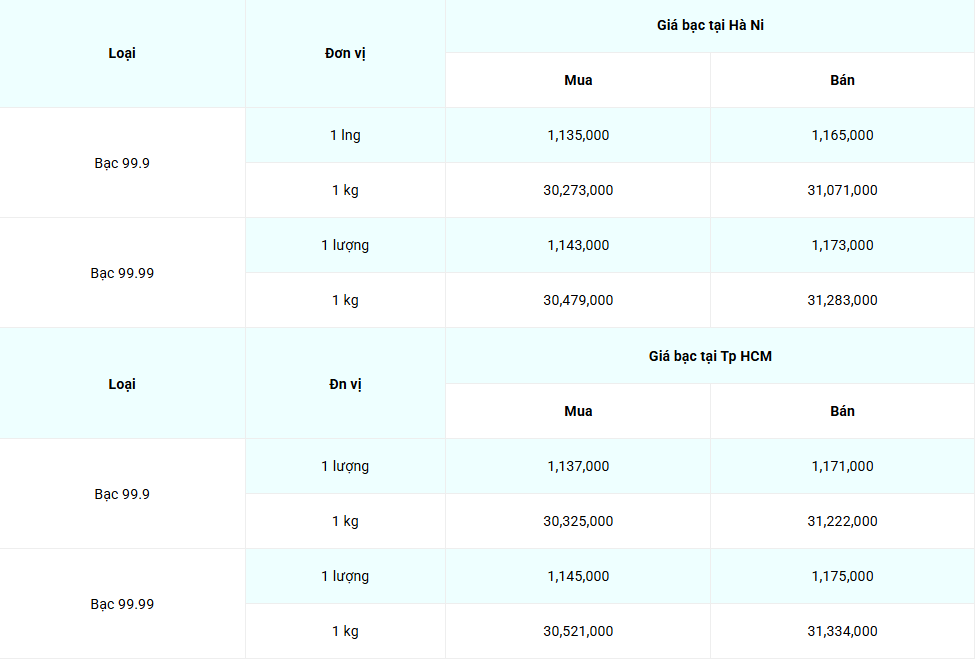Click the 31,222,000 price cell

842,521
